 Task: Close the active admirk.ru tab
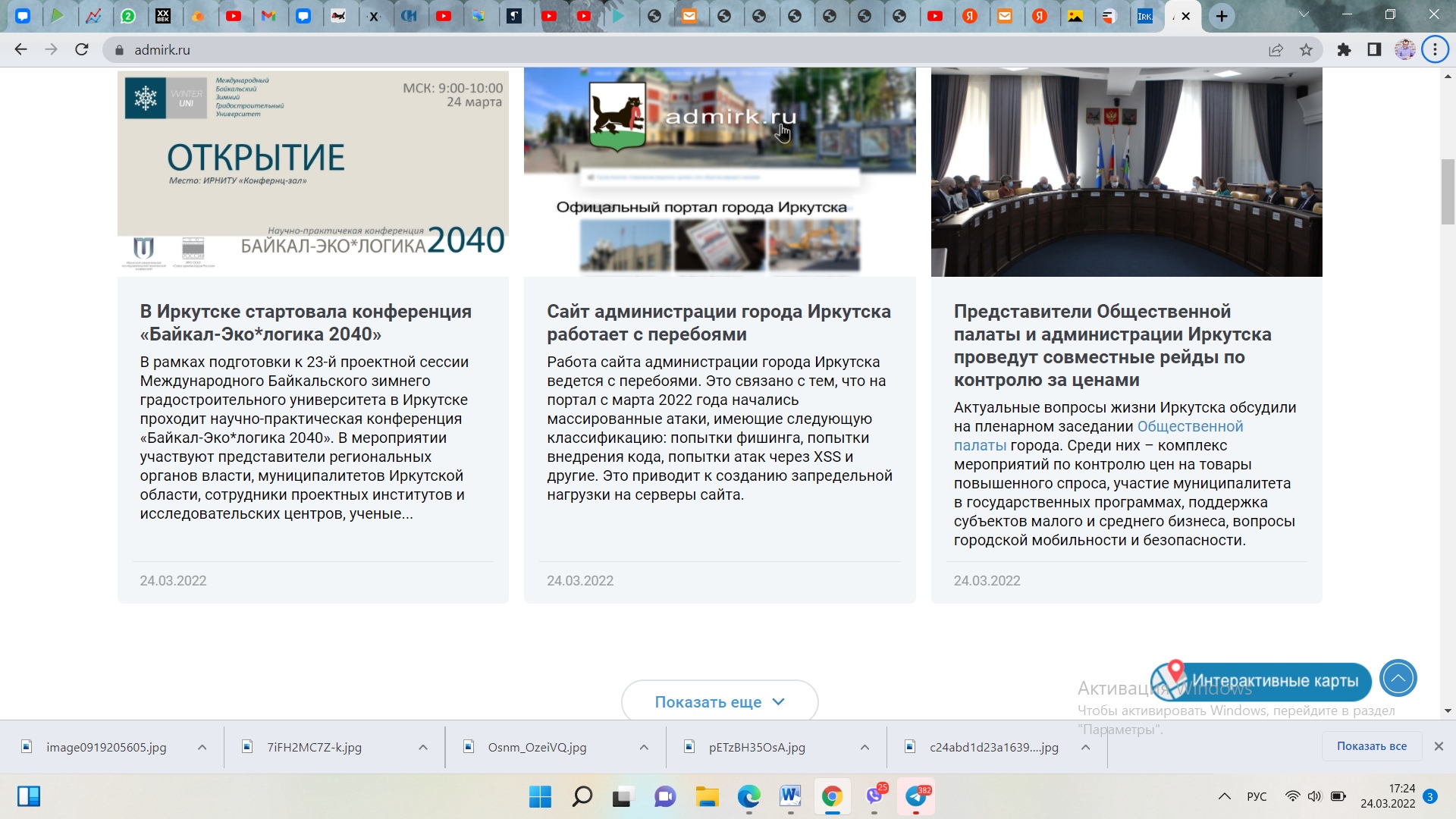1186,16
